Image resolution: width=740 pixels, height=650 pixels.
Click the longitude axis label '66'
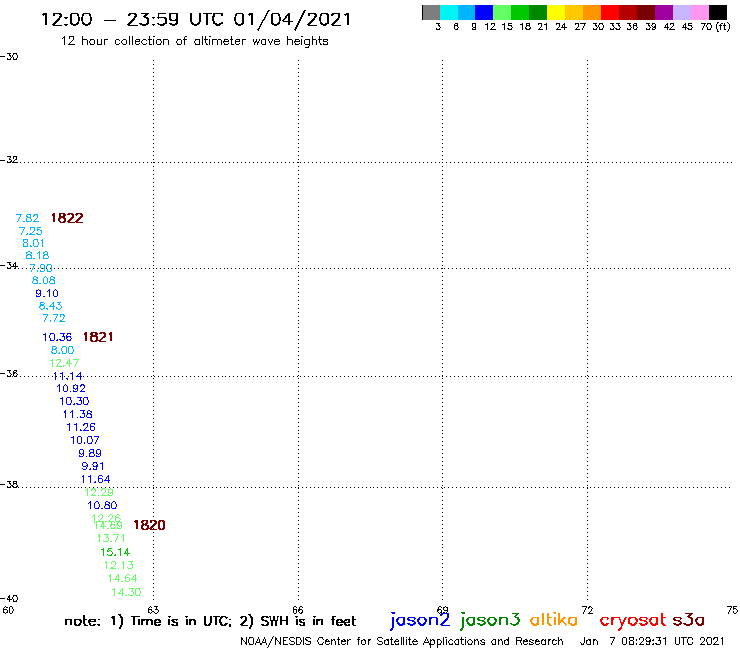tap(298, 610)
